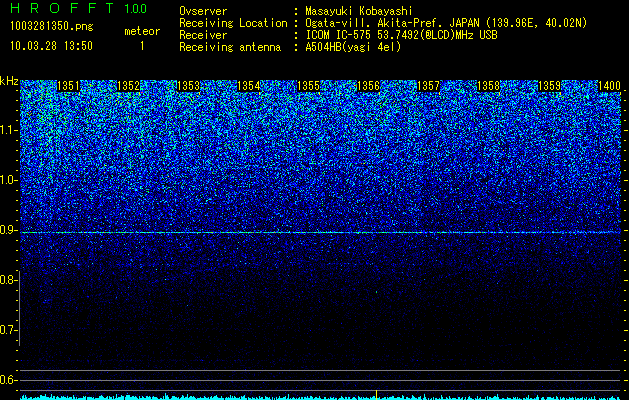Click the 0.6 kHz axis label
629x400 pixels.
click(x=8, y=380)
